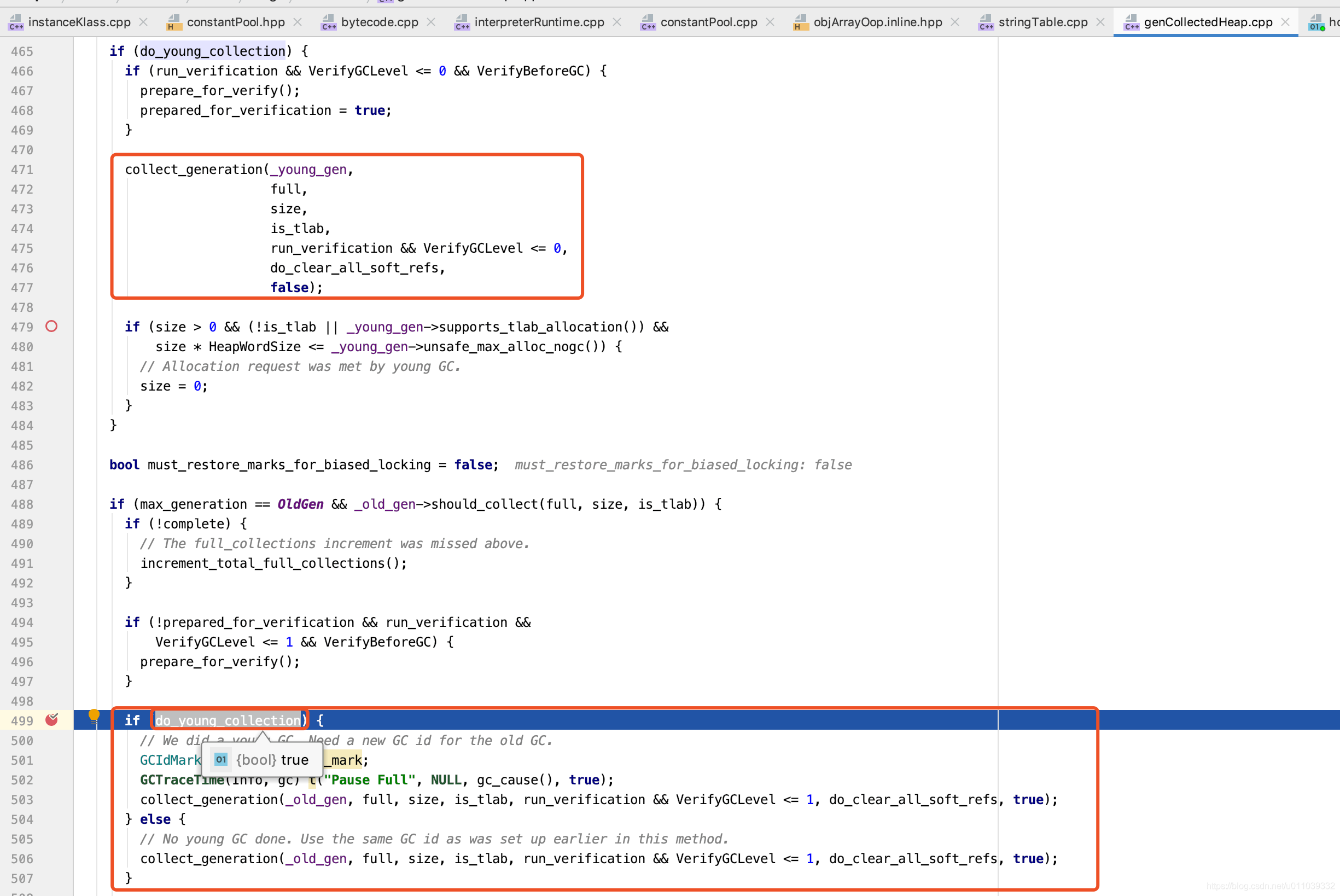1340x896 pixels.
Task: Click line number 488 in the gutter
Action: 22,504
